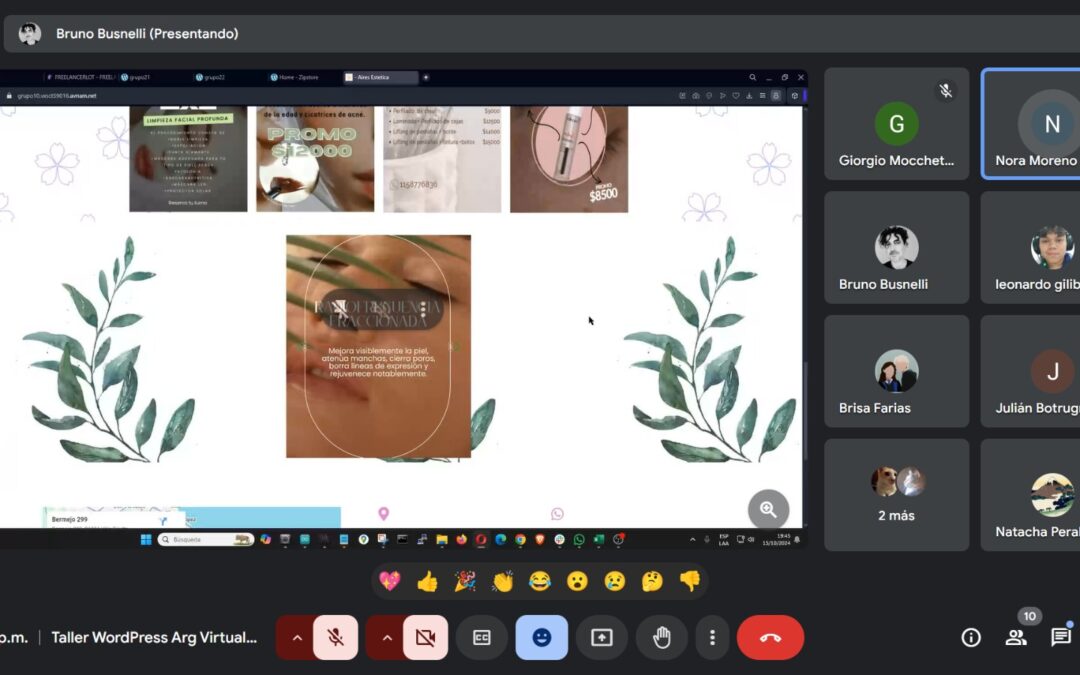This screenshot has width=1080, height=675.
Task: Open Opera from the shared taskbar
Action: pyautogui.click(x=481, y=539)
